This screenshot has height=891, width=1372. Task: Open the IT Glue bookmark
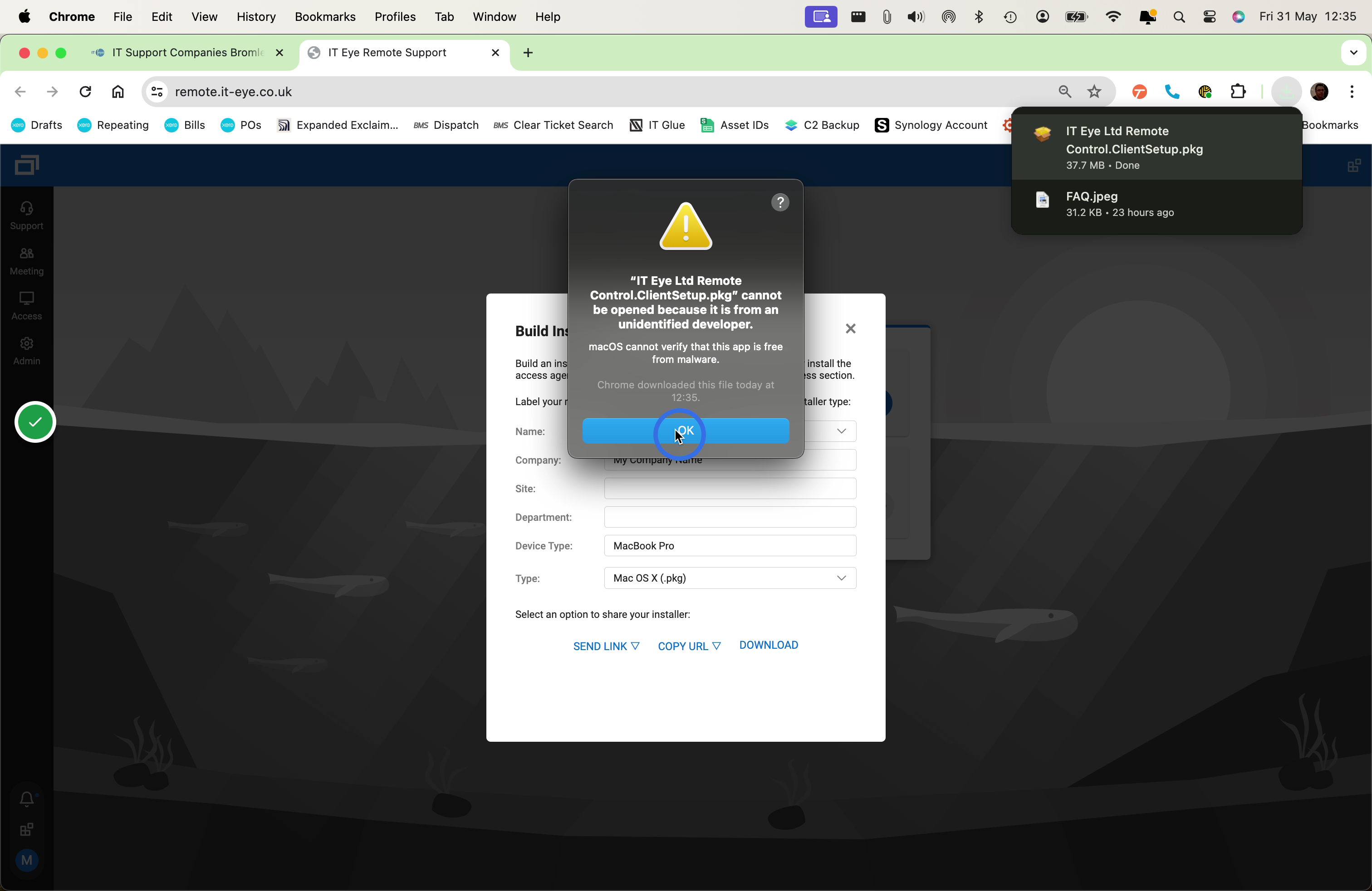tap(657, 125)
